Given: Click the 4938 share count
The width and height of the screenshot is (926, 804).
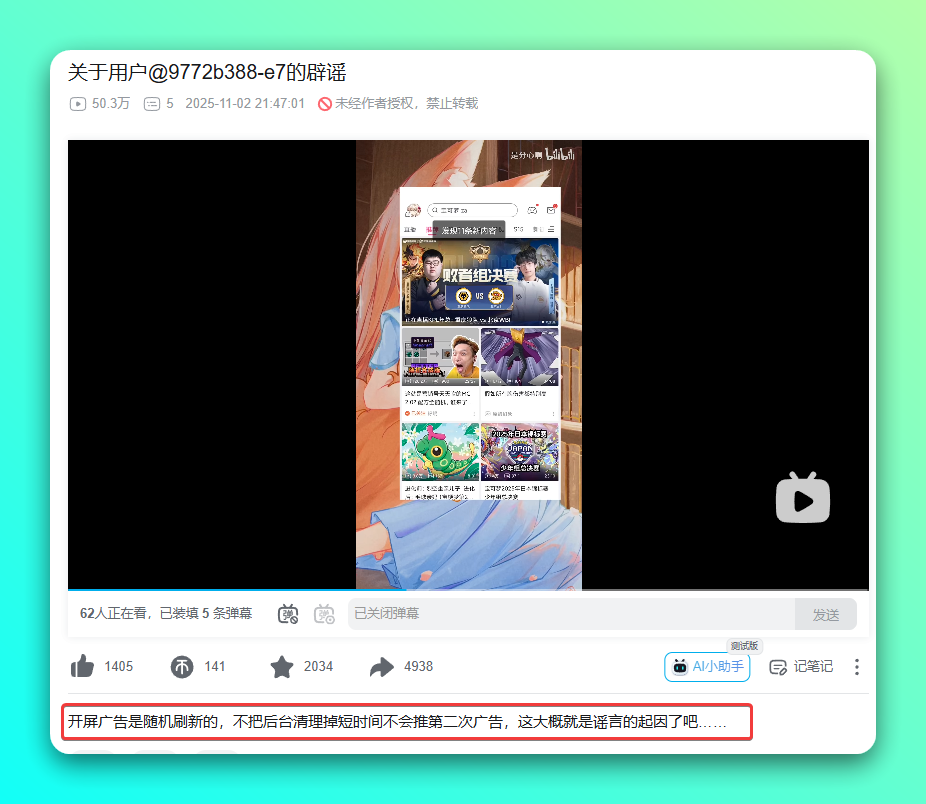Looking at the screenshot, I should (419, 667).
